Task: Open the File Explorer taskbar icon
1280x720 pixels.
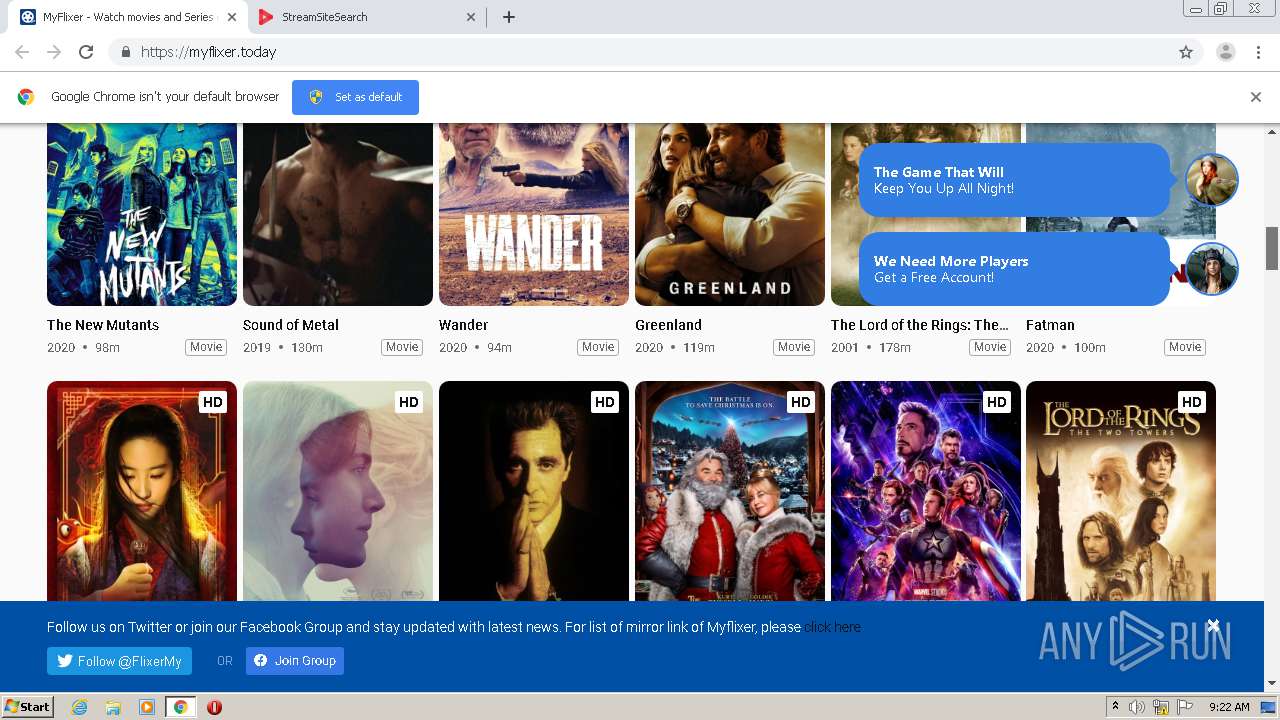Action: 113,707
